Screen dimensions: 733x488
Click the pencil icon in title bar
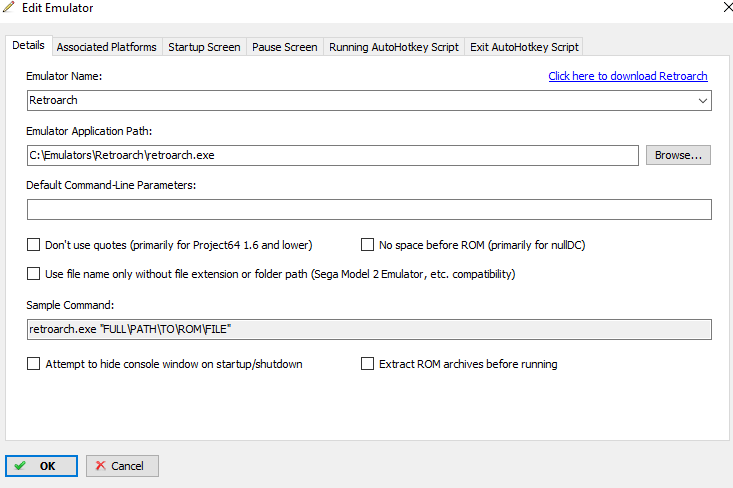coord(9,7)
